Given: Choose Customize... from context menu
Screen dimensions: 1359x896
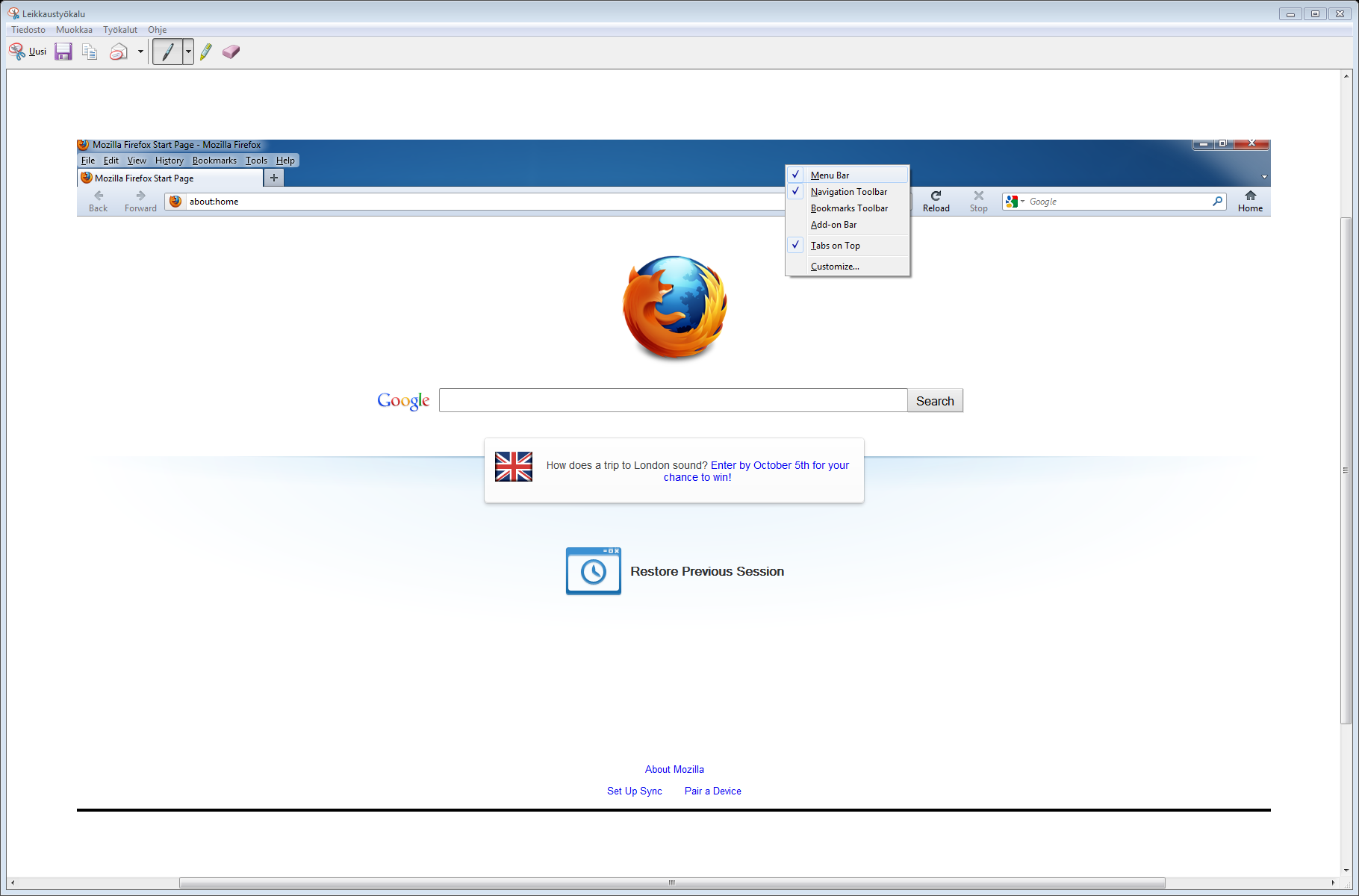Looking at the screenshot, I should (848, 267).
